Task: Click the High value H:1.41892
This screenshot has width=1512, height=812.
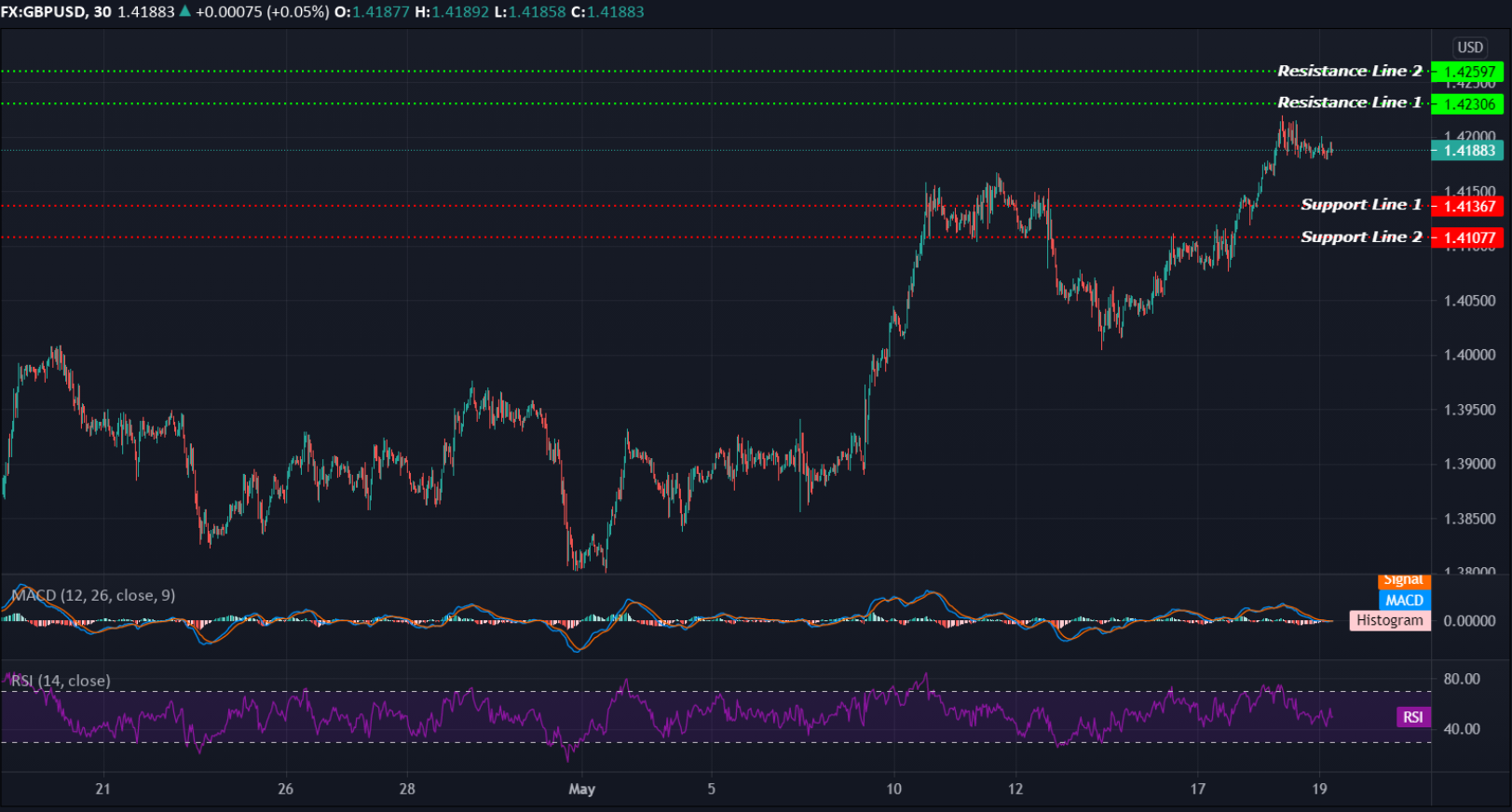Action: coord(452,12)
